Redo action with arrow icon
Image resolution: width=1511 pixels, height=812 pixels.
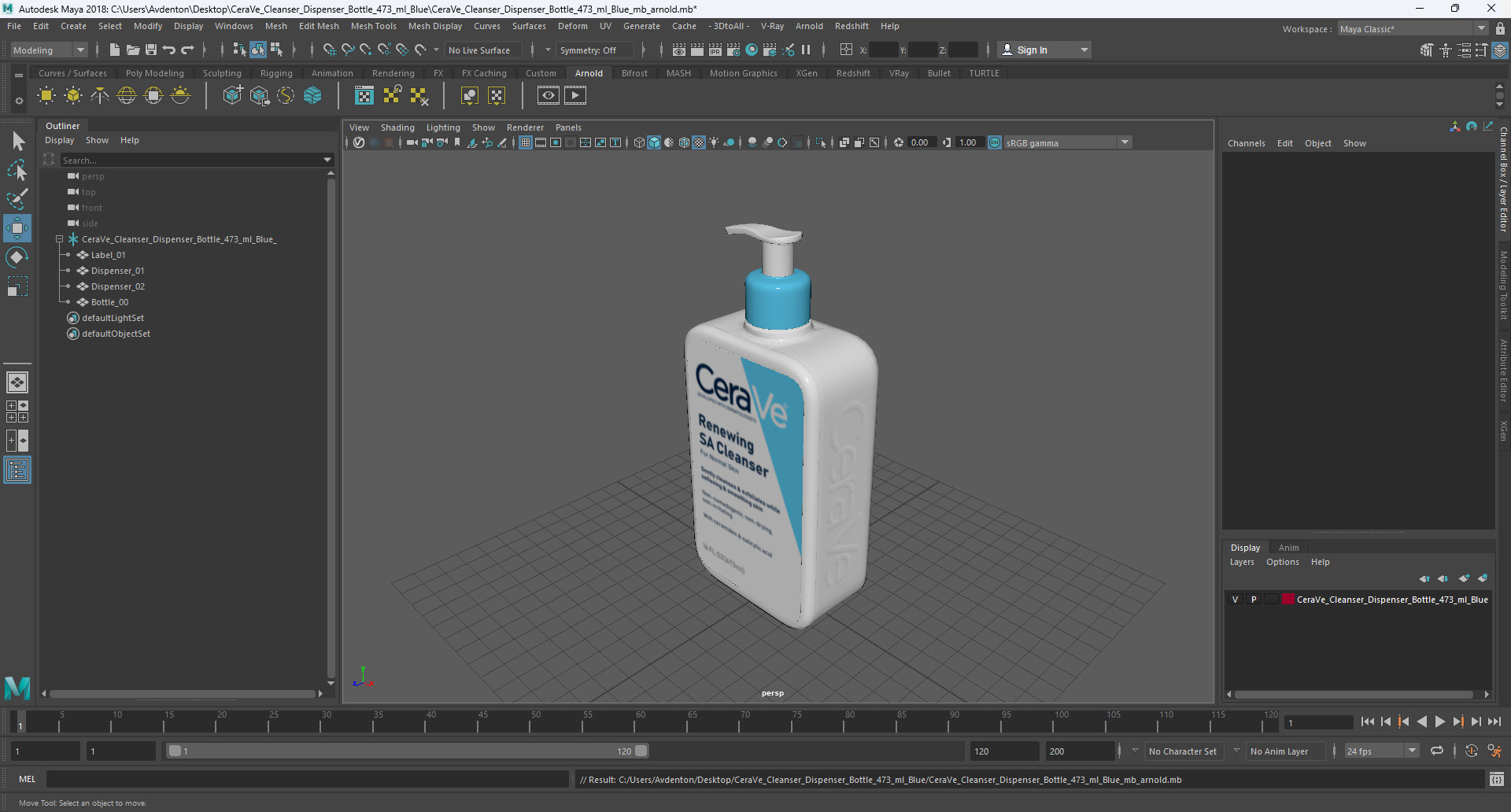[x=187, y=50]
